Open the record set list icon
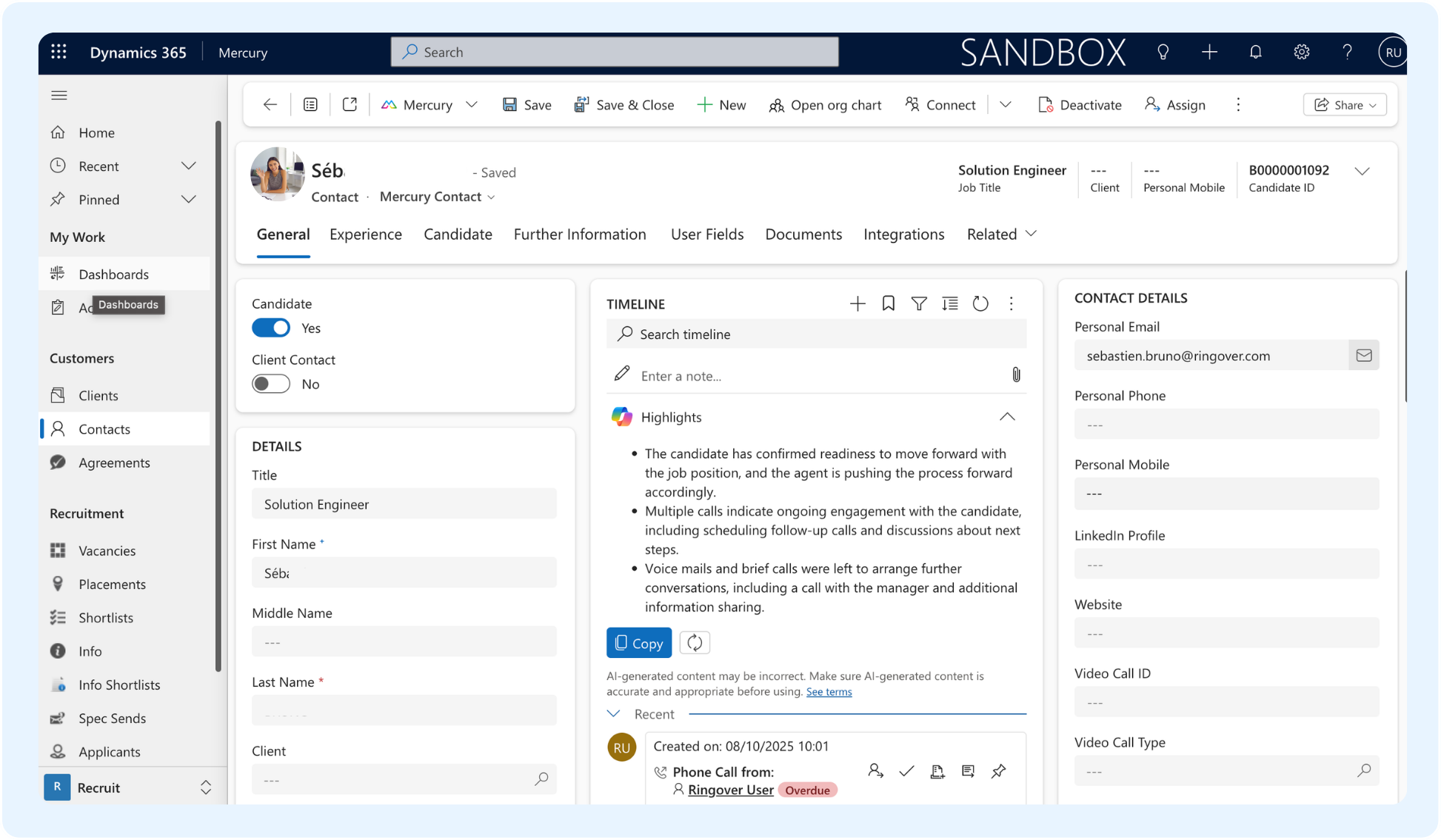Screen dimensions: 1441x840 click(310, 105)
